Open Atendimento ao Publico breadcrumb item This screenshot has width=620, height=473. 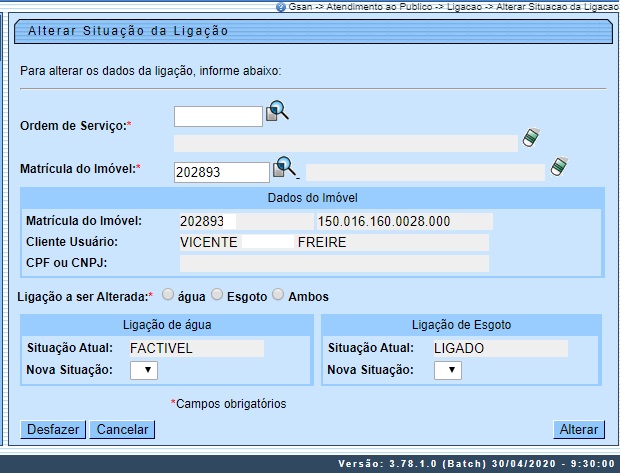point(372,6)
